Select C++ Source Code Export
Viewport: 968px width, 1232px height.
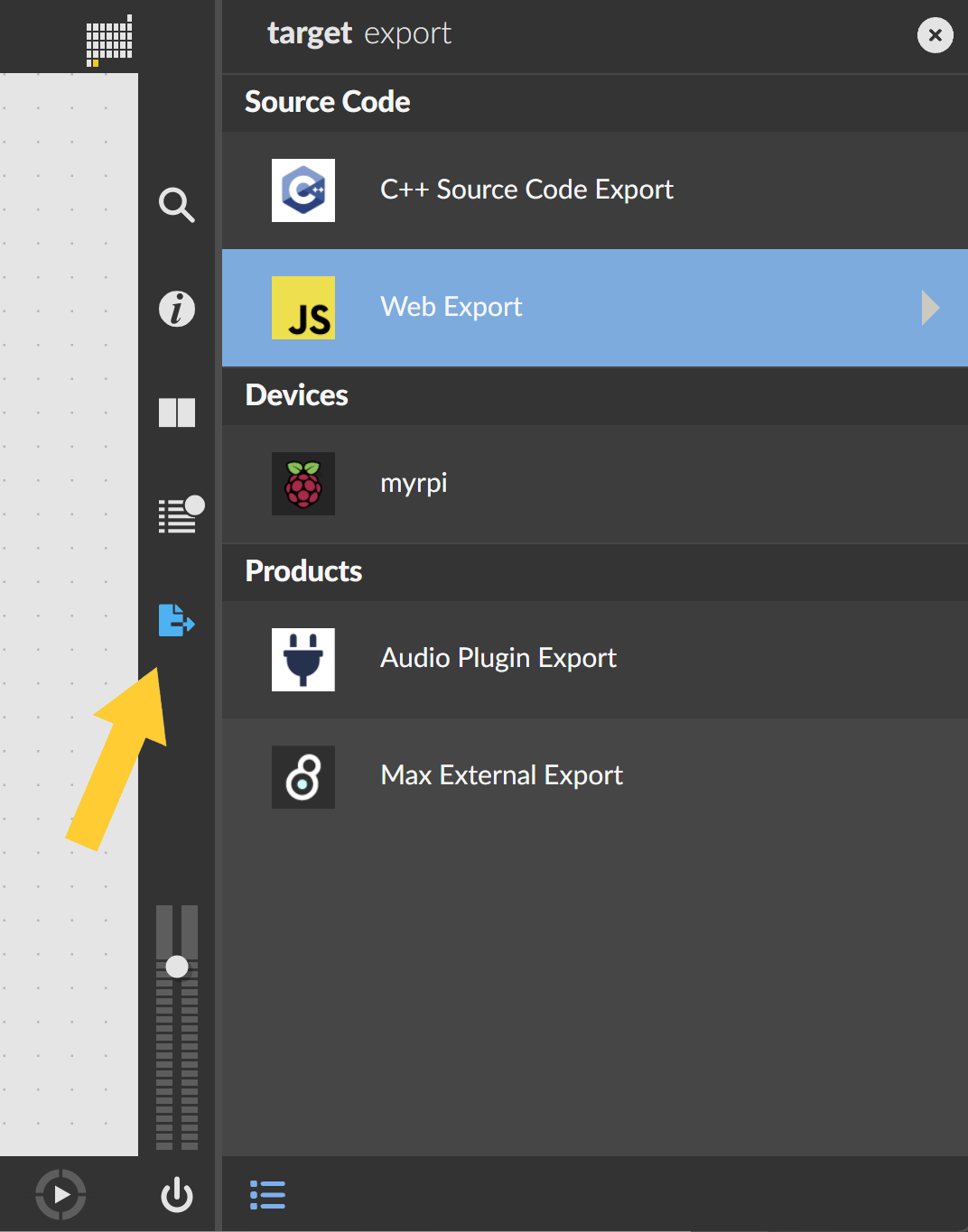[x=526, y=190]
